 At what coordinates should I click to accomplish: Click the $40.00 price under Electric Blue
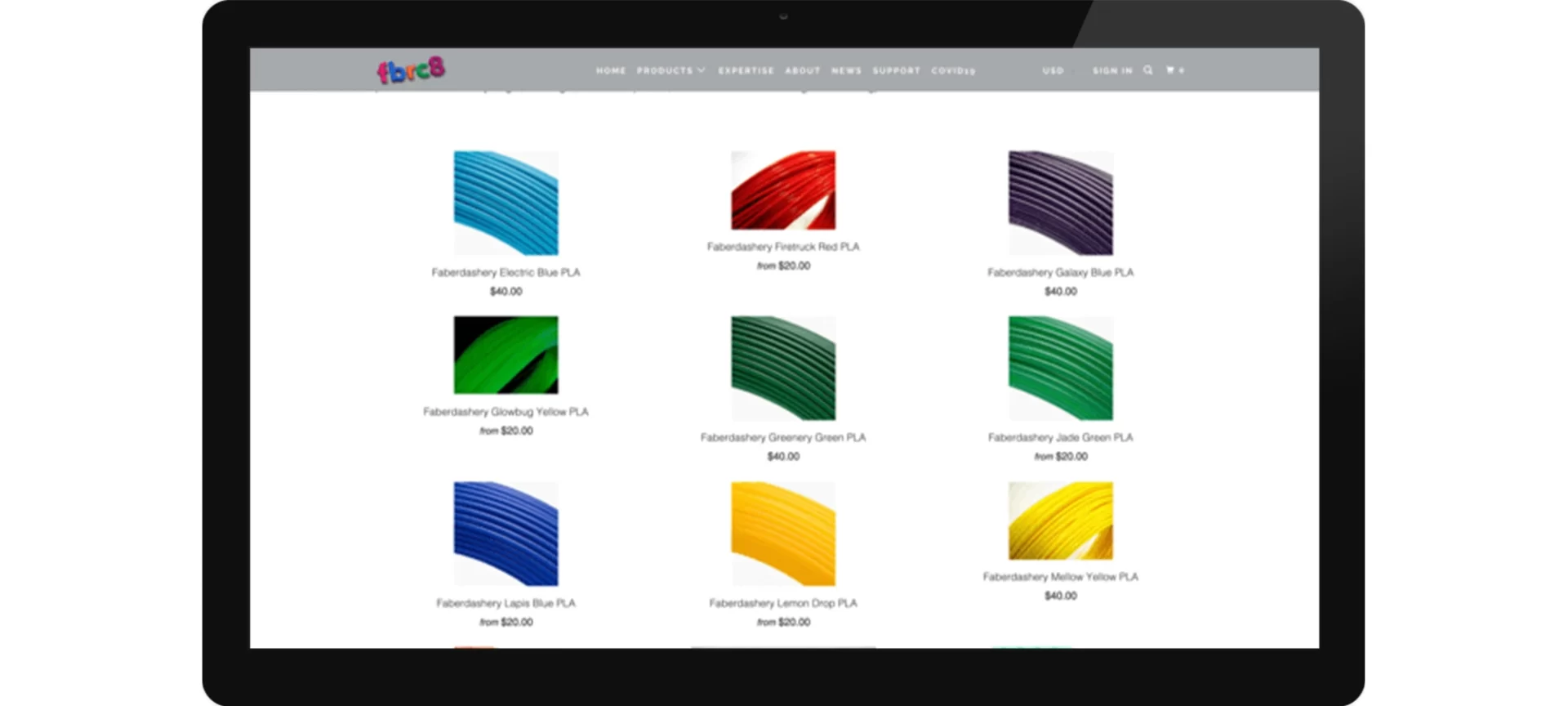point(506,292)
